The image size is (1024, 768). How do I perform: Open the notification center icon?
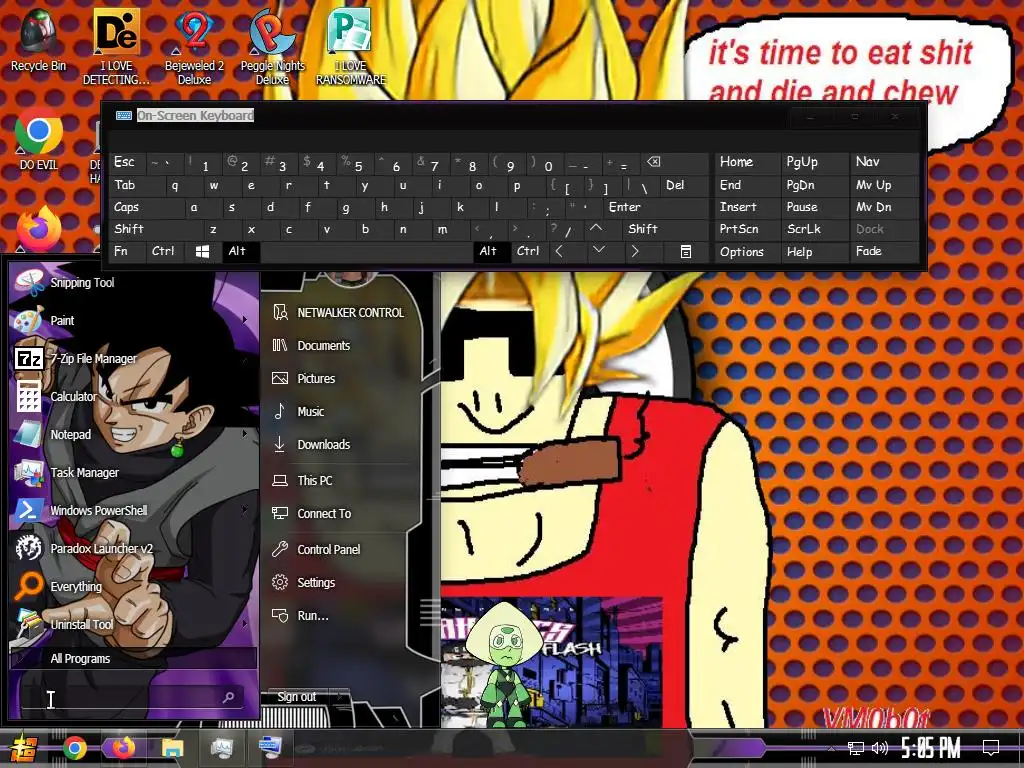pyautogui.click(x=991, y=747)
